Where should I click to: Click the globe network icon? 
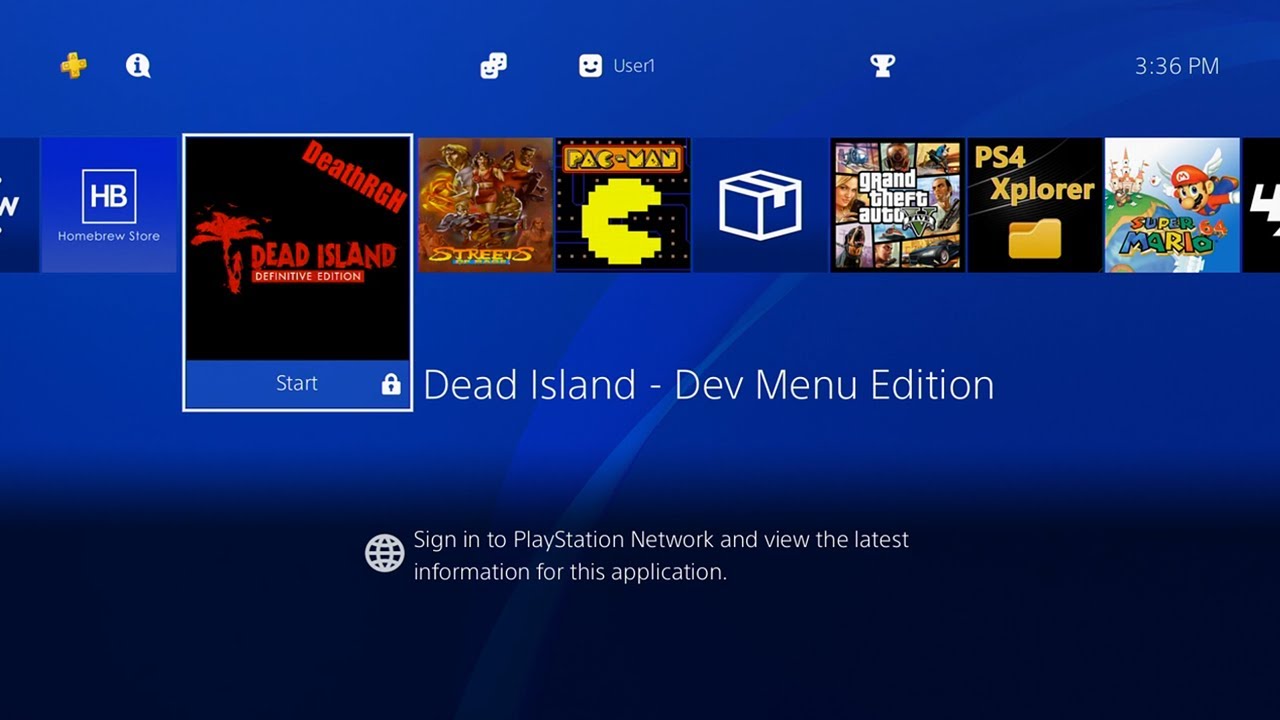pyautogui.click(x=385, y=553)
